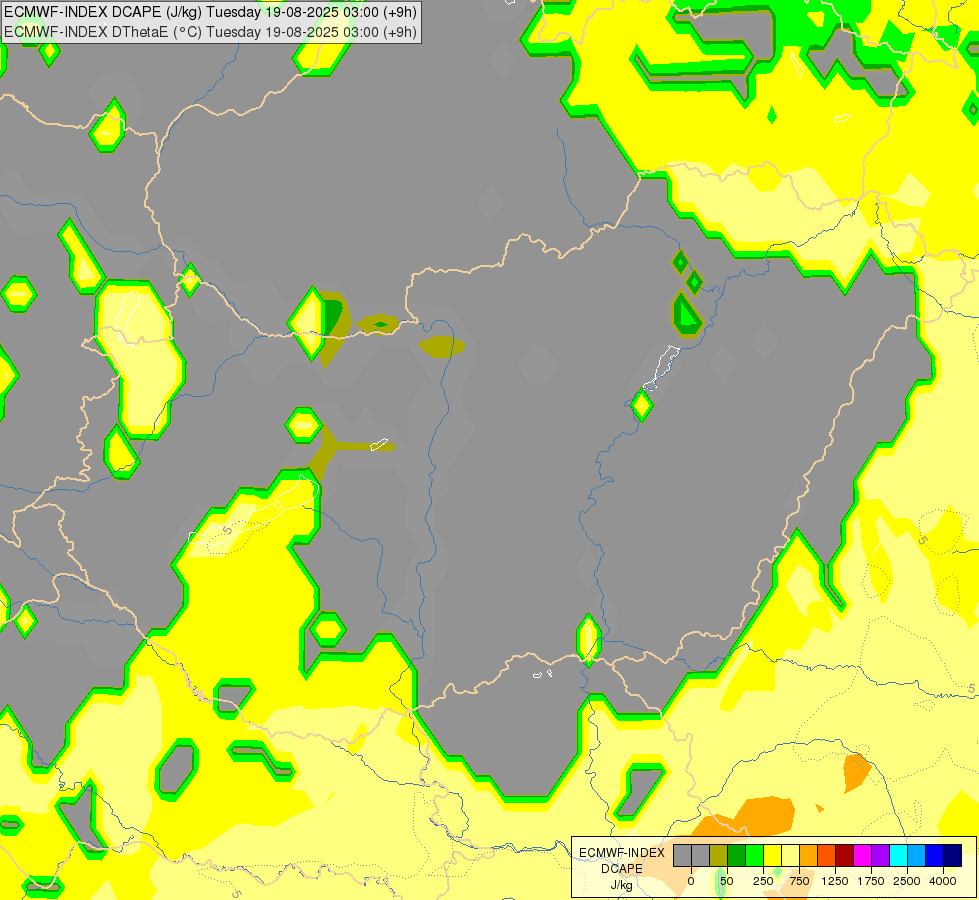The image size is (979, 900).
Task: Click the ECMWF-INDEX DThetaE title line
Action: pos(210,32)
